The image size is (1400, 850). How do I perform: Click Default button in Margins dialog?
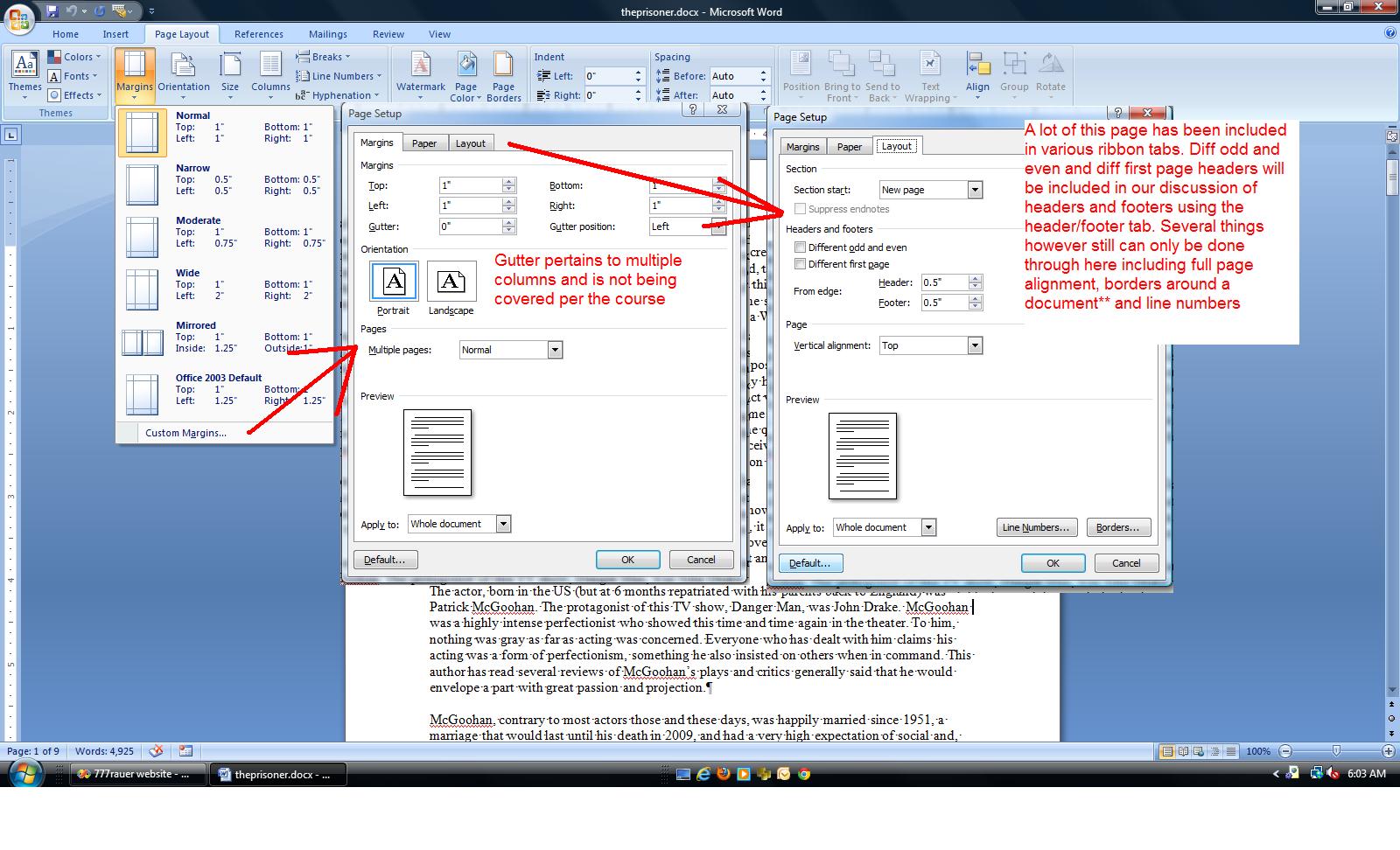click(385, 560)
